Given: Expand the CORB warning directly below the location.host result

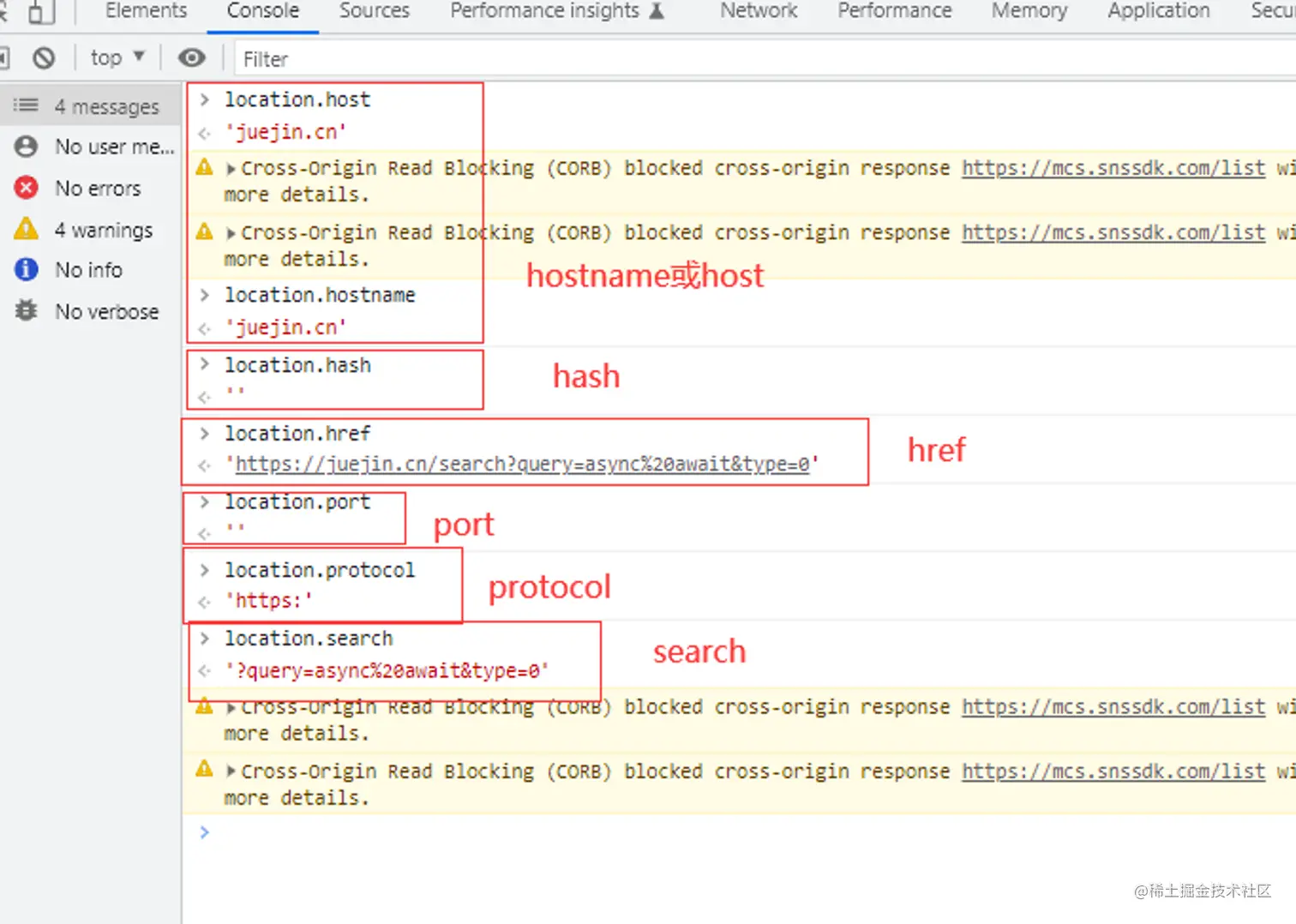Looking at the screenshot, I should tap(231, 168).
